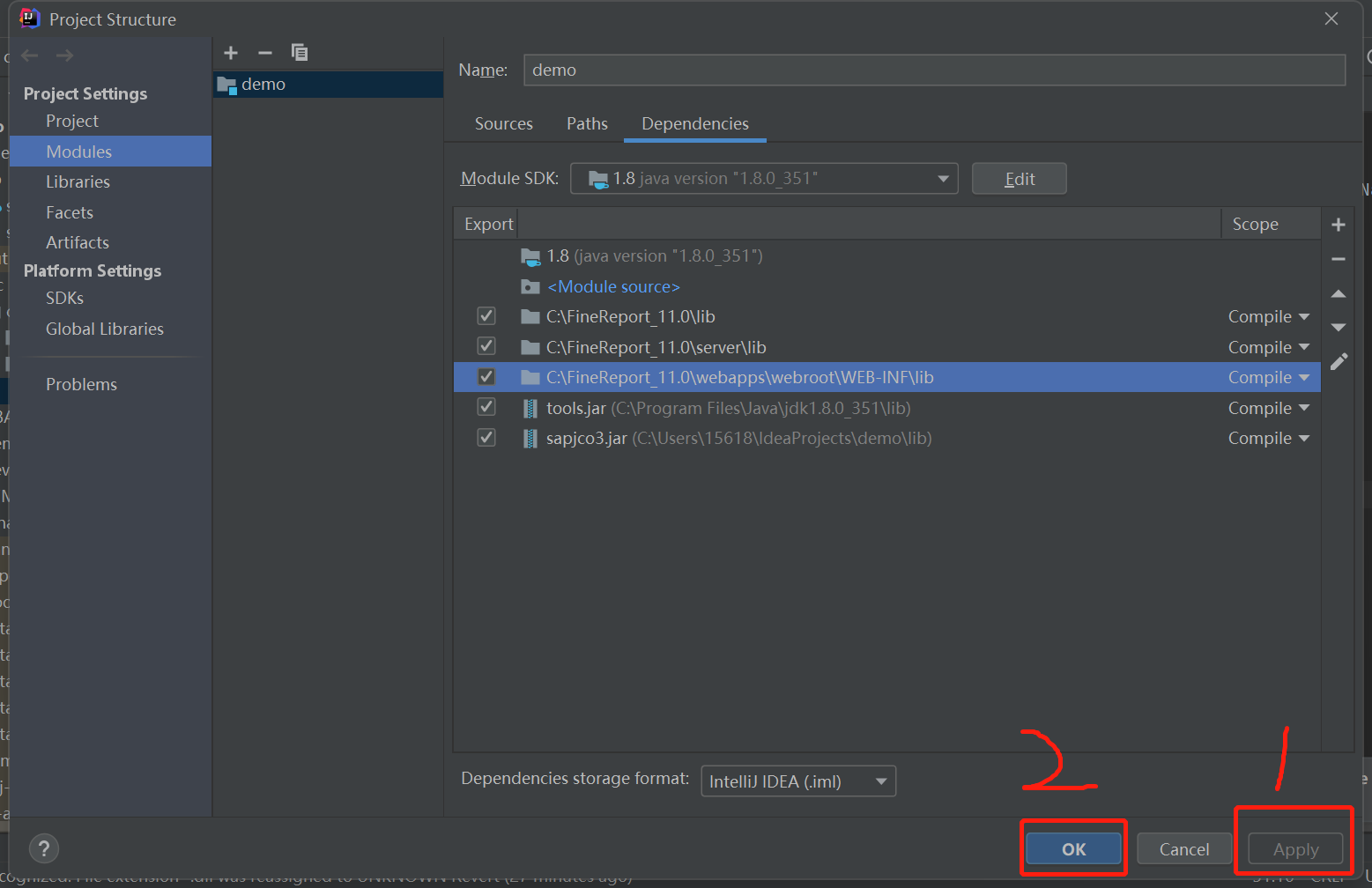
Task: Open scope dropdown for tools.jar
Action: [x=1269, y=408]
